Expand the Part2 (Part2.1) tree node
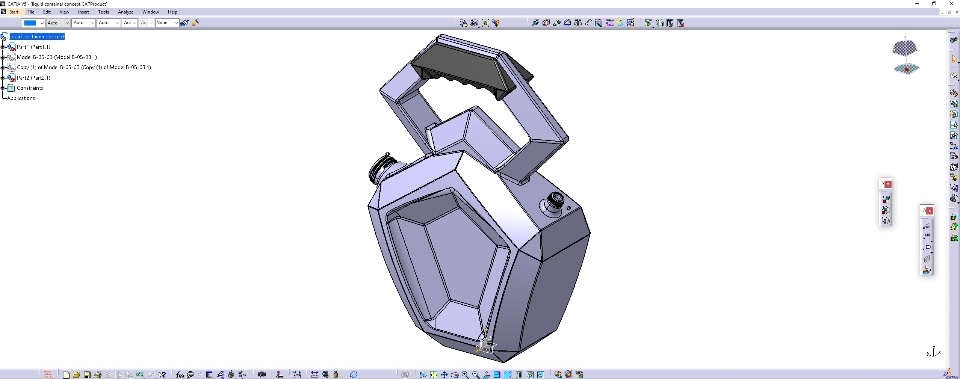Screen dimensions: 960x379 pyautogui.click(x=3, y=78)
